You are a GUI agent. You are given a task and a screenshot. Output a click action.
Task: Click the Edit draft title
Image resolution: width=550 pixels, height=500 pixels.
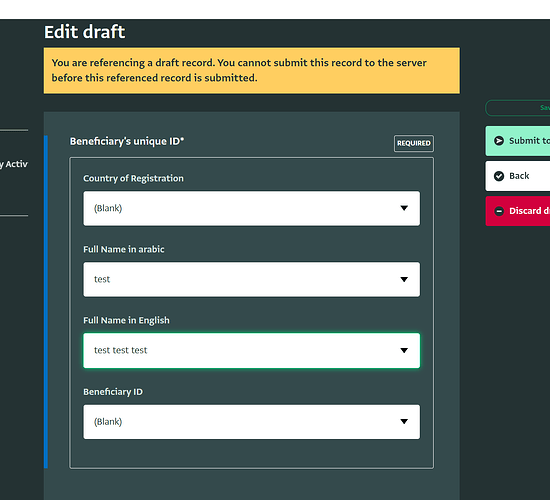85,32
